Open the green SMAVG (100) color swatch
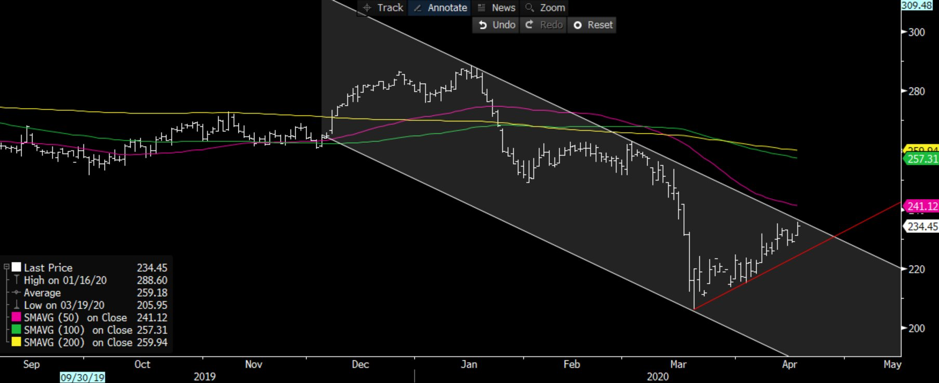 pos(15,330)
